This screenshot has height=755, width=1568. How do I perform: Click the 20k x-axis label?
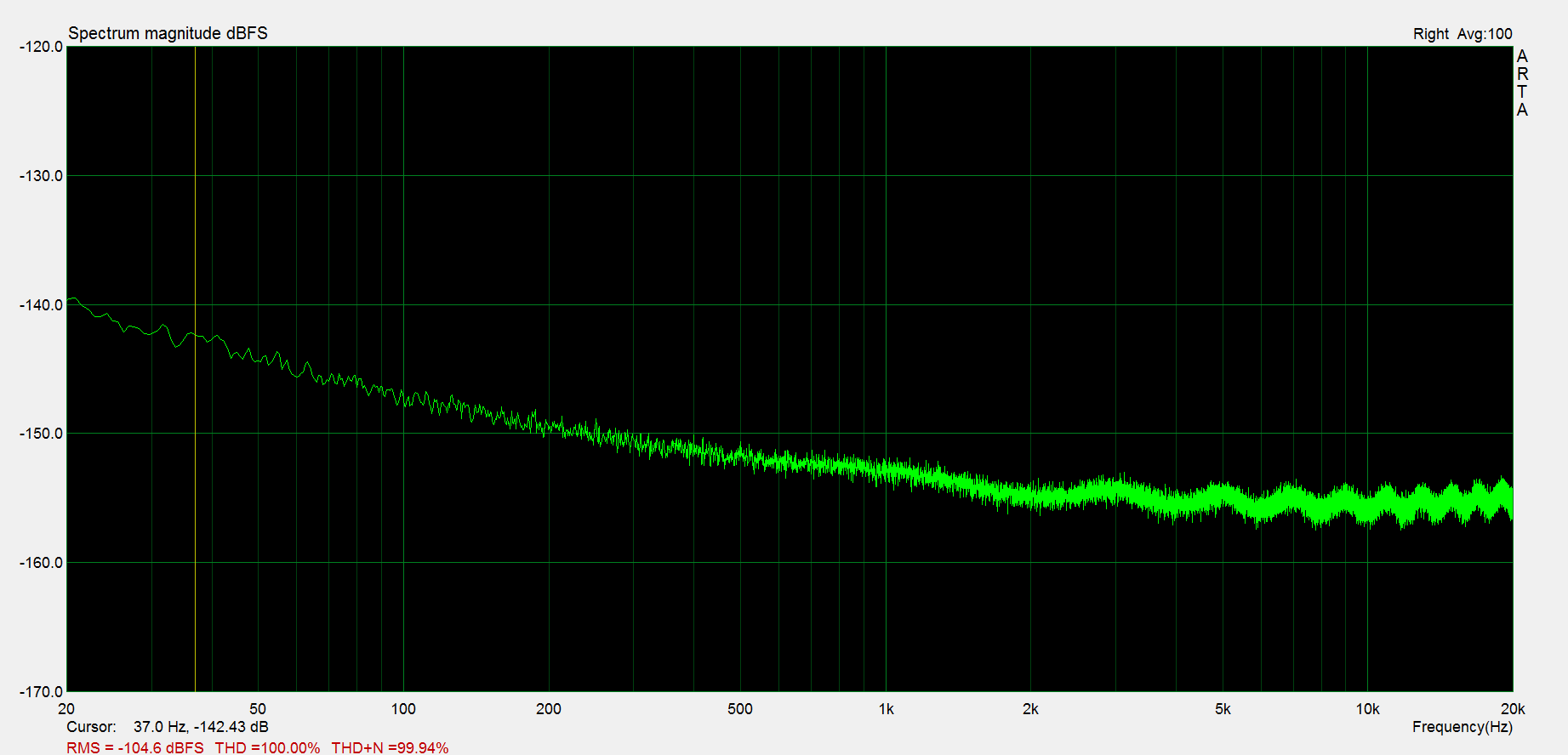(x=1513, y=709)
